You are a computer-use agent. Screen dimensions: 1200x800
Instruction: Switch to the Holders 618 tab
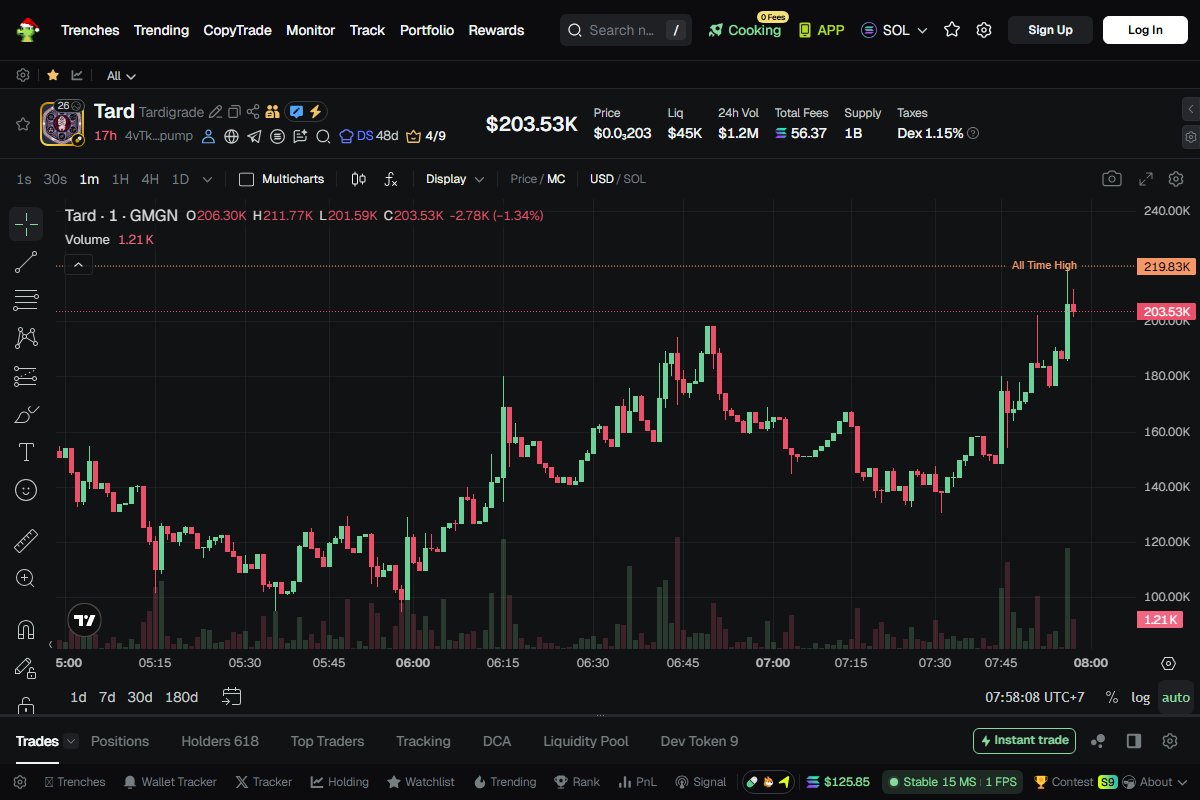219,741
